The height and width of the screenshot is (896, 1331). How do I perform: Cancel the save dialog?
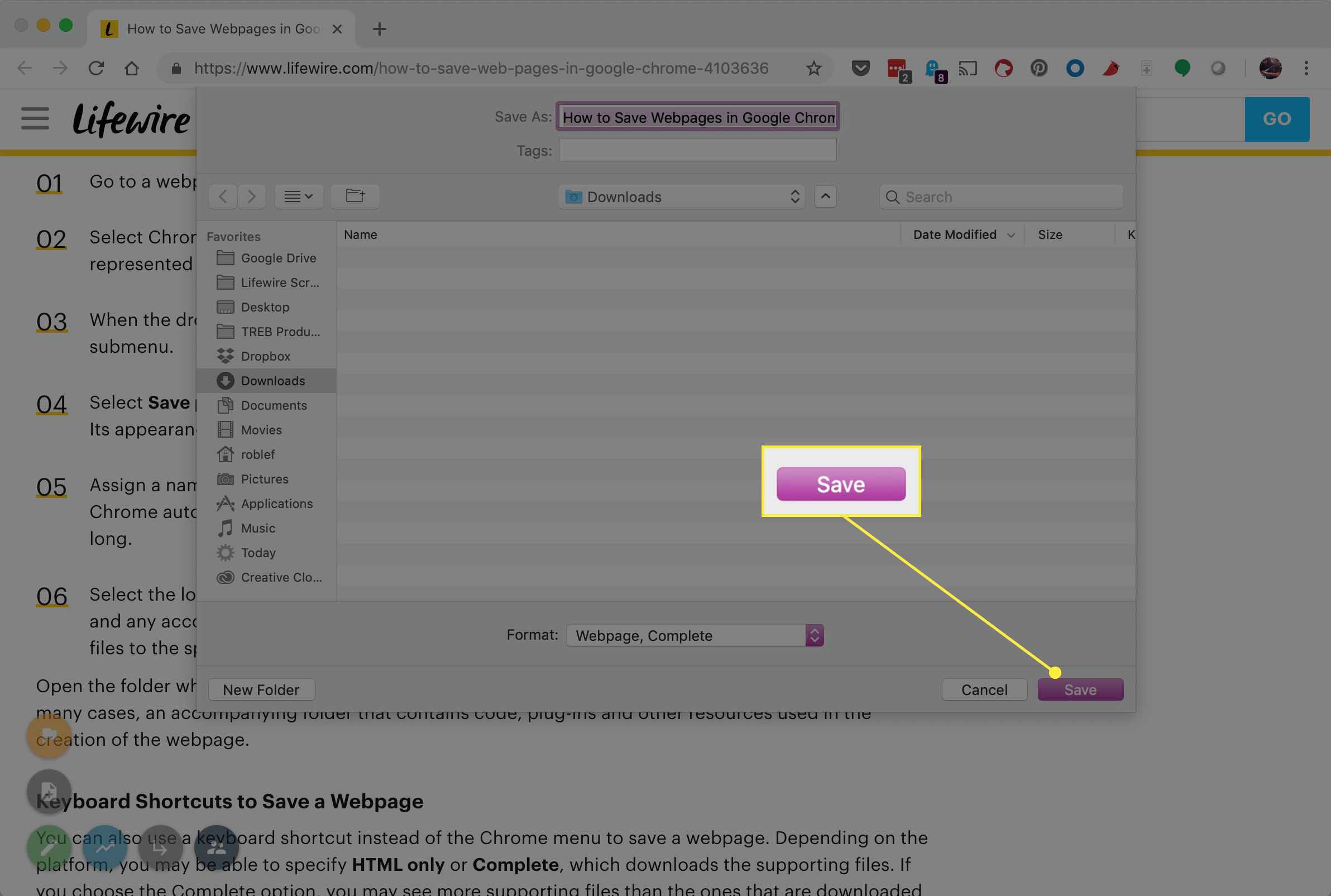tap(984, 689)
